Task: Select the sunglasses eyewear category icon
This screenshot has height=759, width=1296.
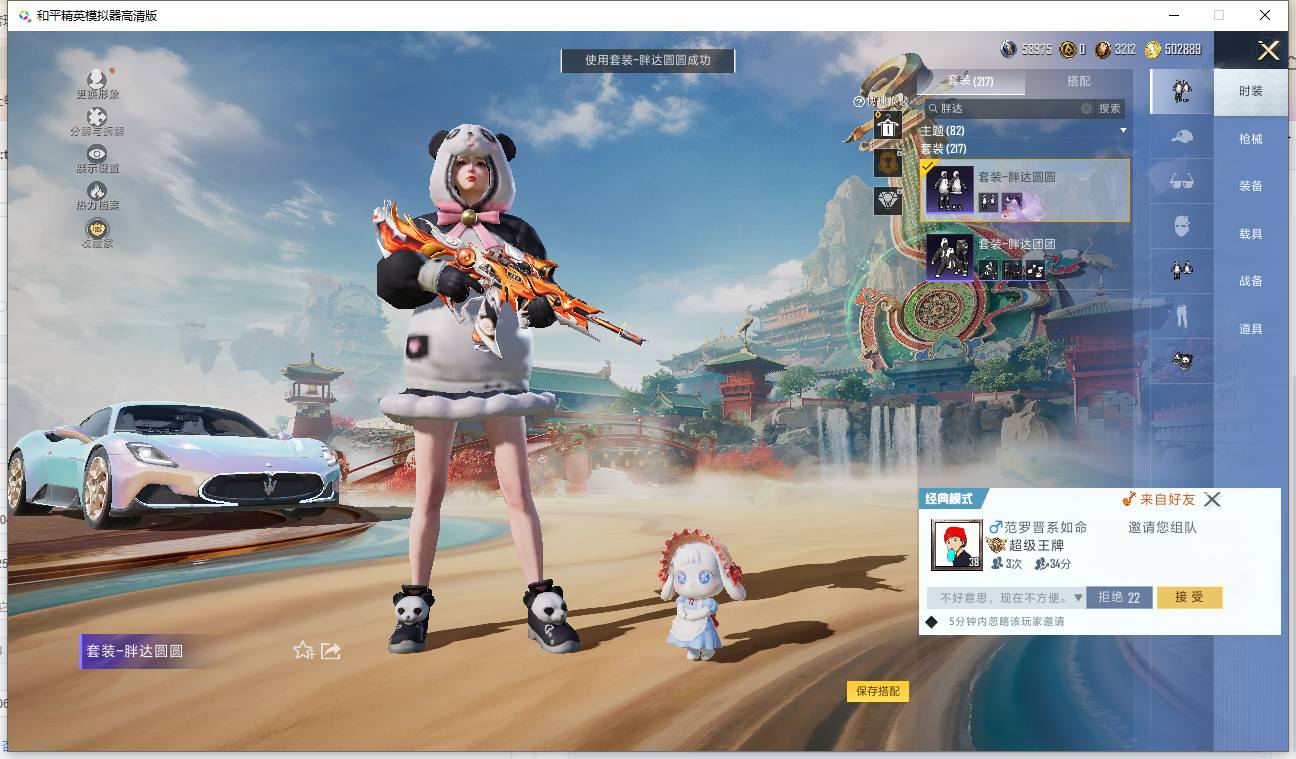Action: pos(1181,181)
